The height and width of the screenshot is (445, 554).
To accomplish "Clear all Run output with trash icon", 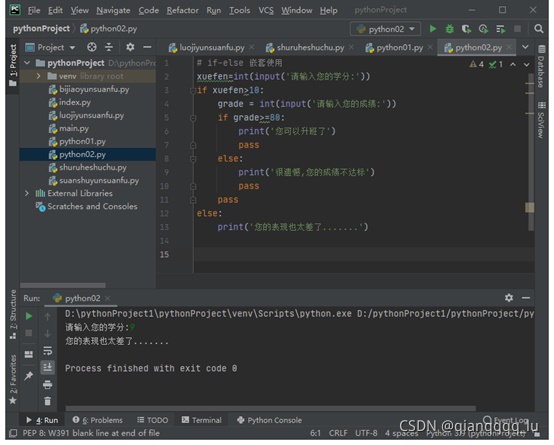I will pos(47,401).
